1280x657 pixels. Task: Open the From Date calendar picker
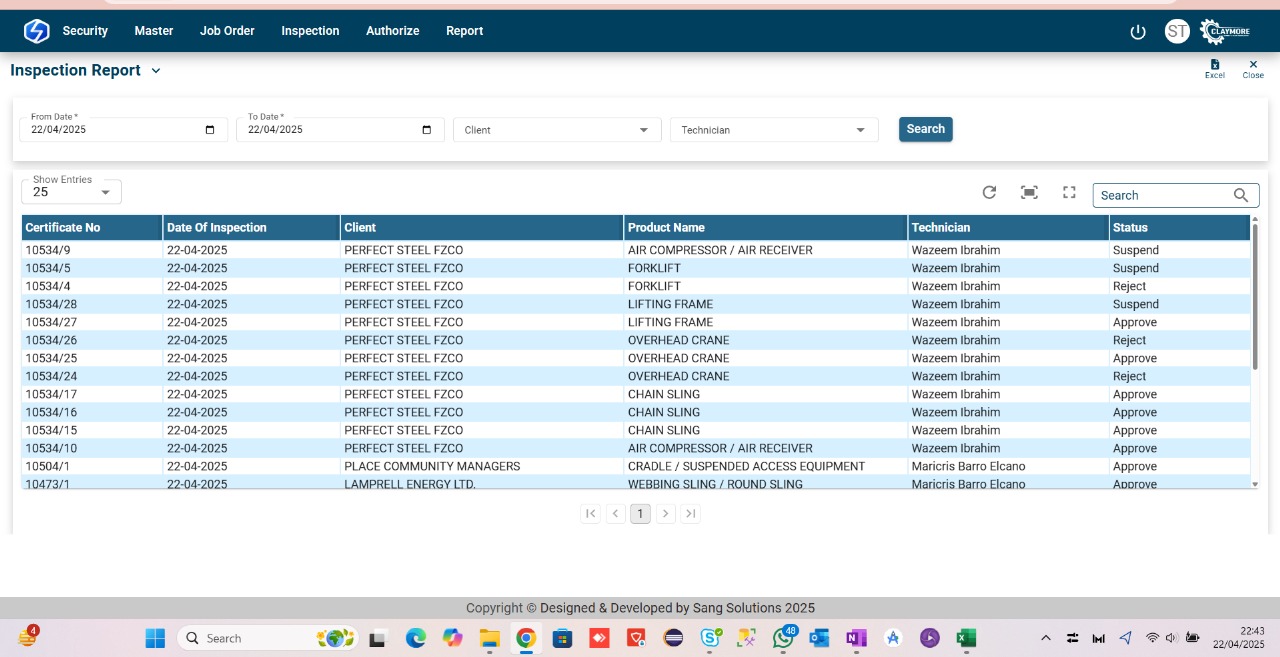[x=210, y=130]
